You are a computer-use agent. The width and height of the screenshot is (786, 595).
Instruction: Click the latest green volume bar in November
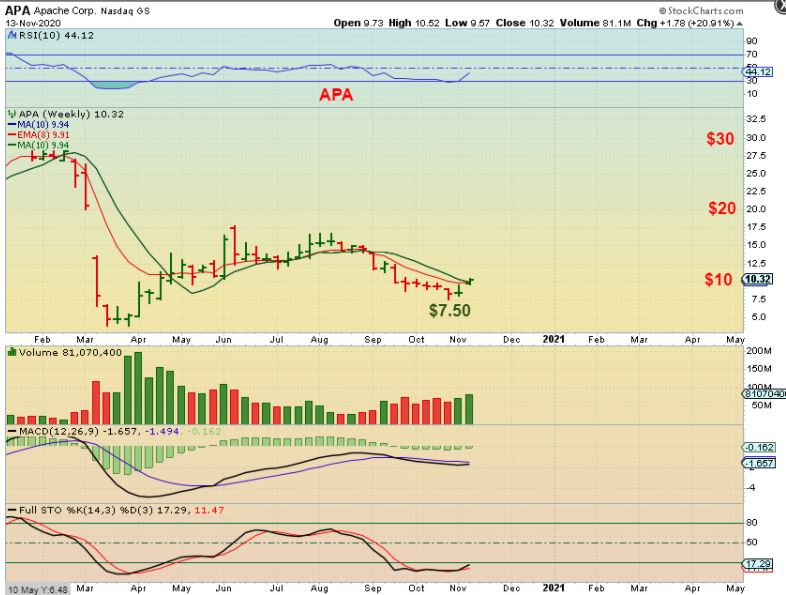(469, 410)
